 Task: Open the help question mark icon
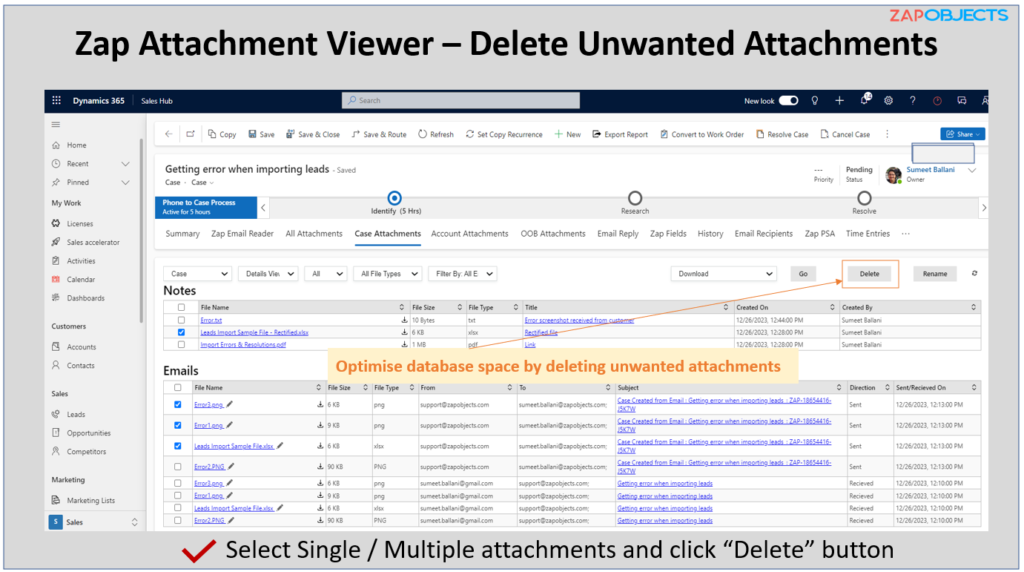pyautogui.click(x=912, y=101)
